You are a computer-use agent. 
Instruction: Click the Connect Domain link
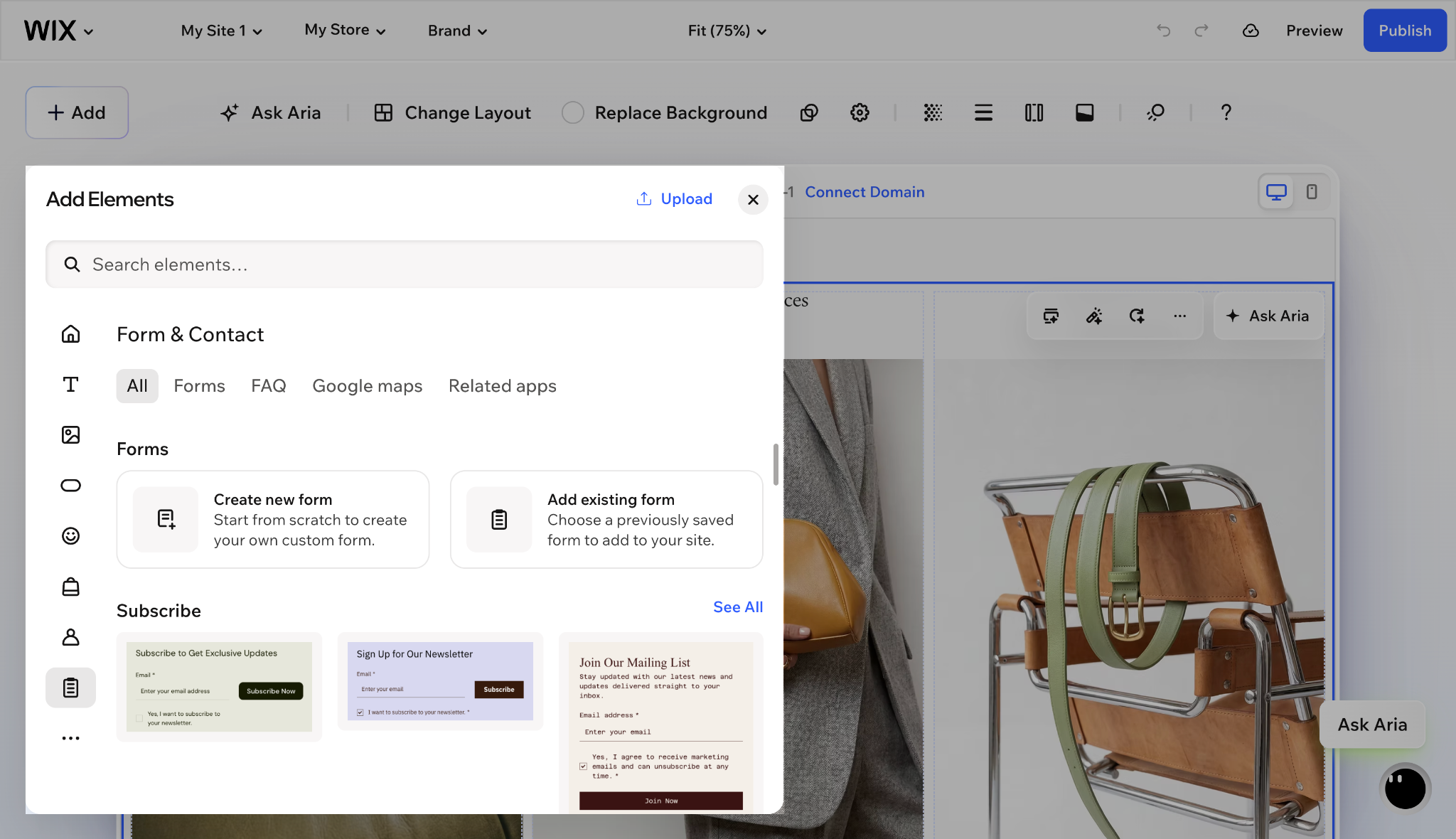tap(864, 192)
